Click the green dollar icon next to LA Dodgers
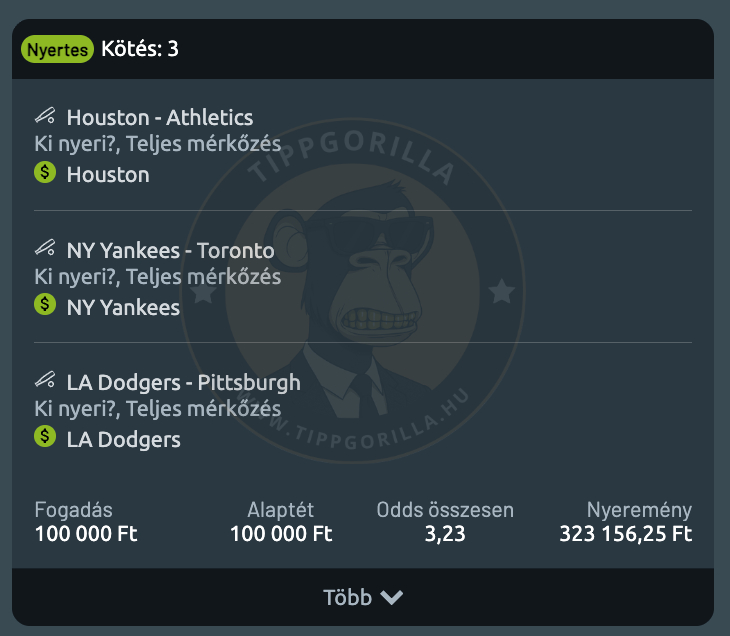 tap(45, 437)
